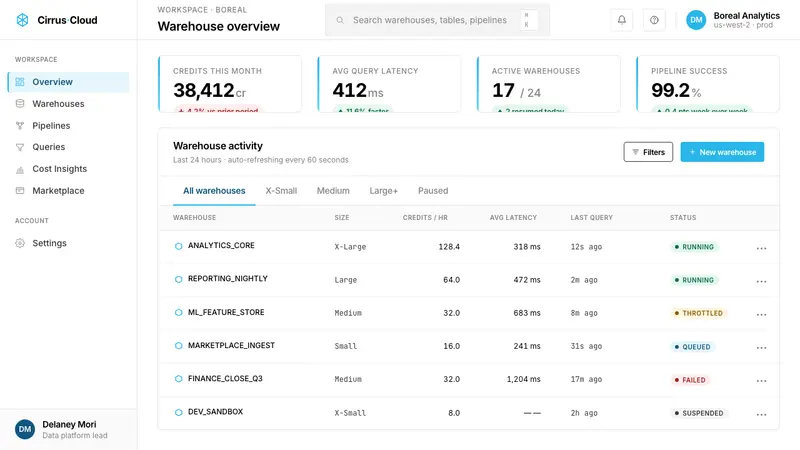Open the Active warehouses card
The height and width of the screenshot is (450, 800).
point(548,84)
